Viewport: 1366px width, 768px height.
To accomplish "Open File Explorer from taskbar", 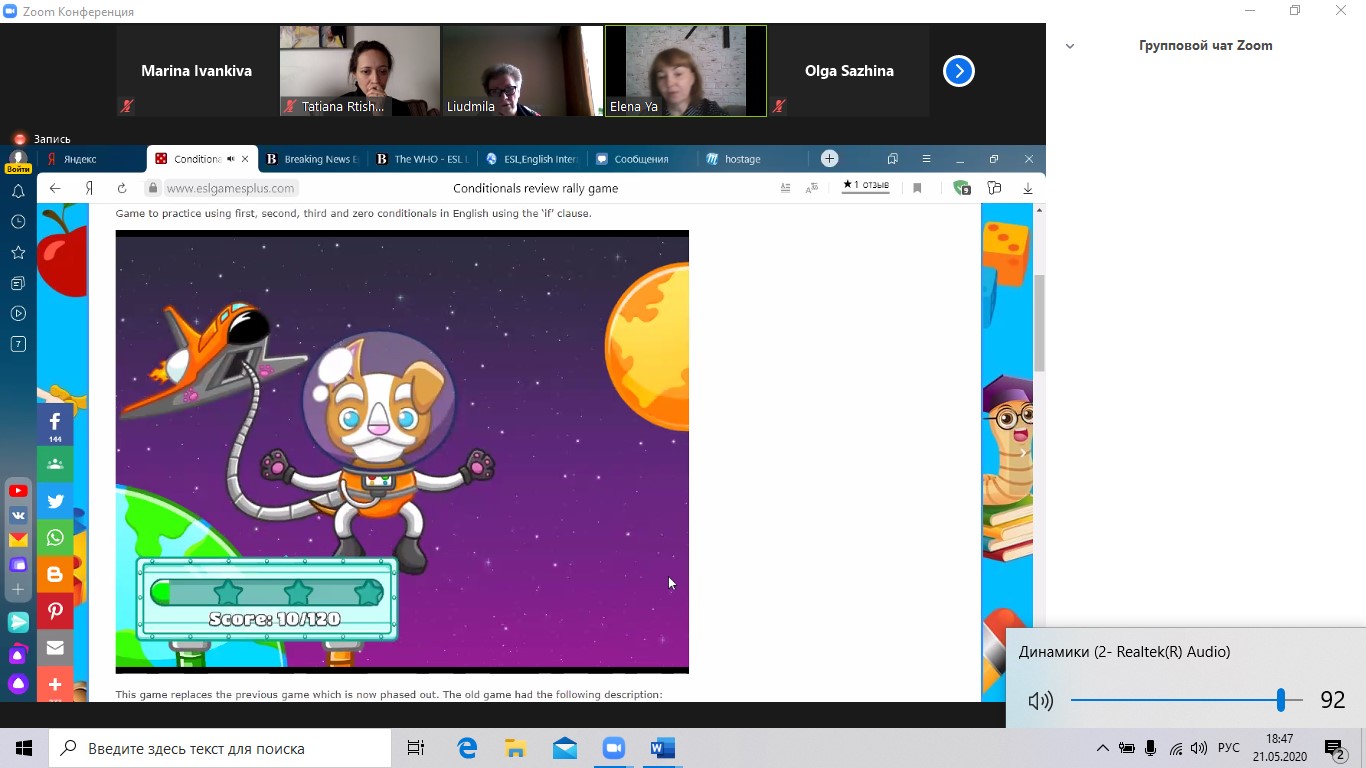I will click(x=515, y=748).
